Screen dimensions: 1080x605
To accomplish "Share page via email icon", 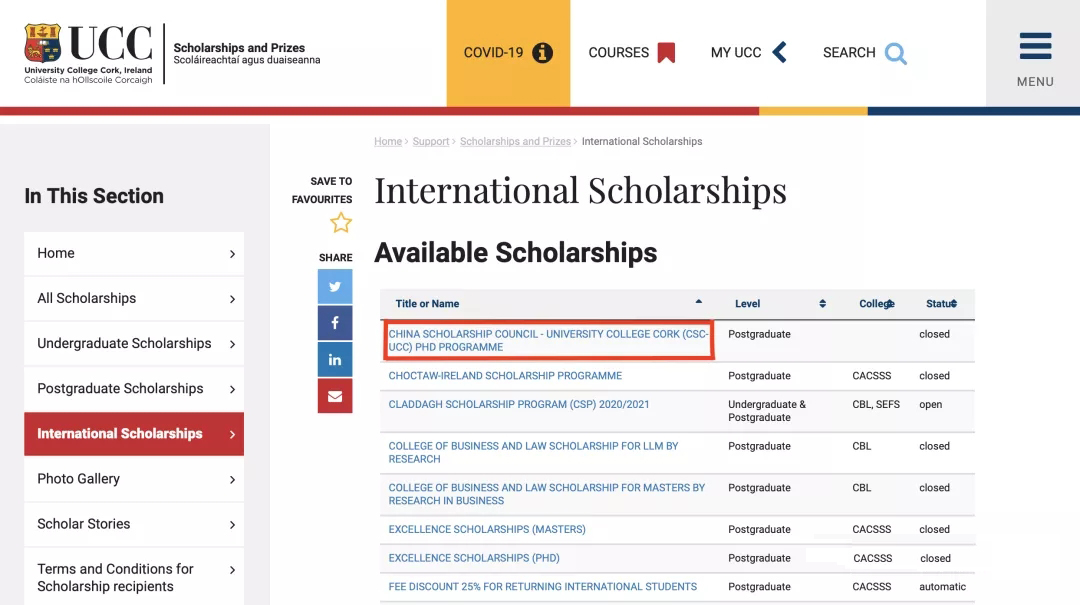I will coord(335,396).
